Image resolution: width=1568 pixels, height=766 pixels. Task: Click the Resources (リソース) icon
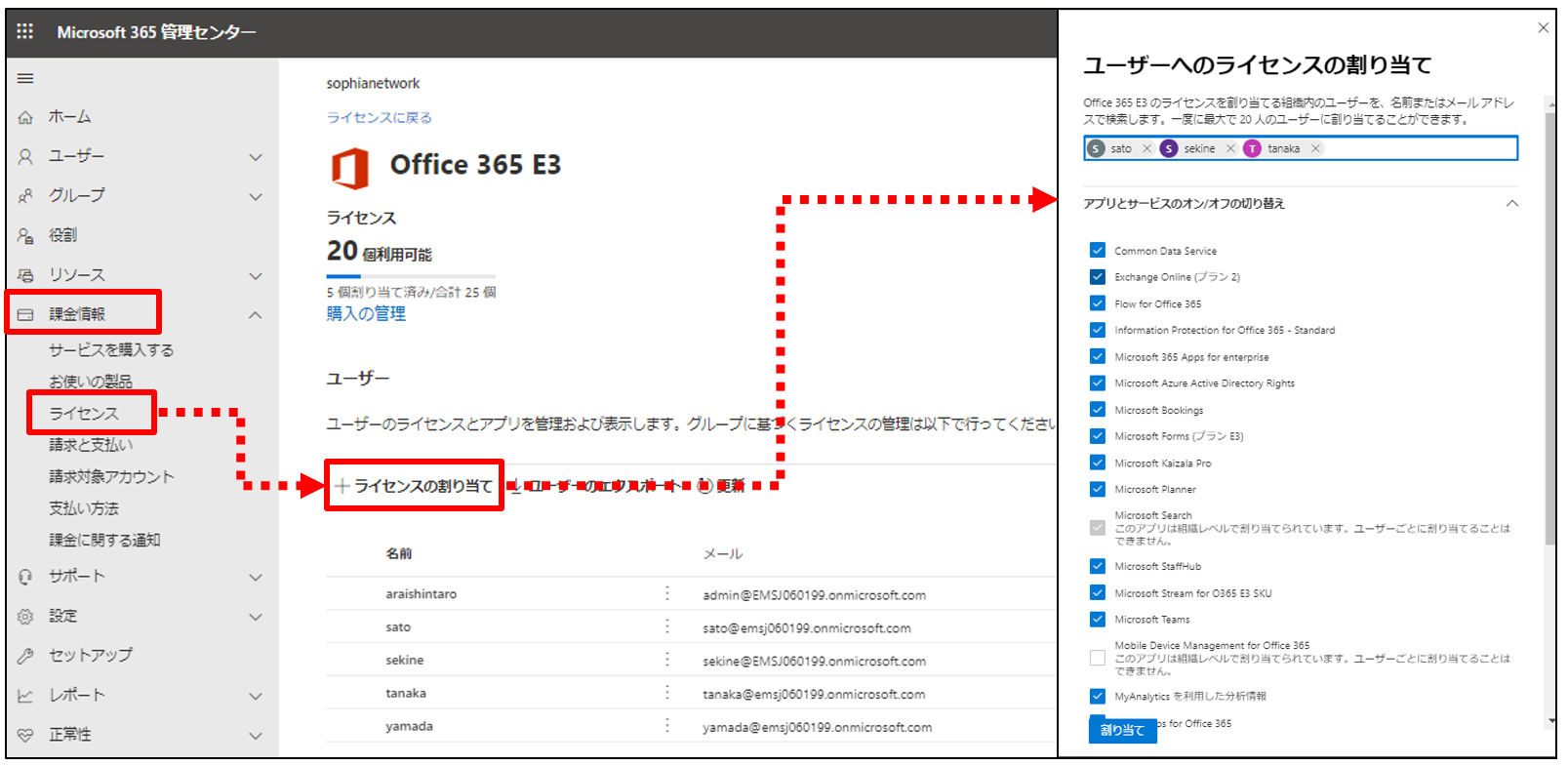coord(25,275)
